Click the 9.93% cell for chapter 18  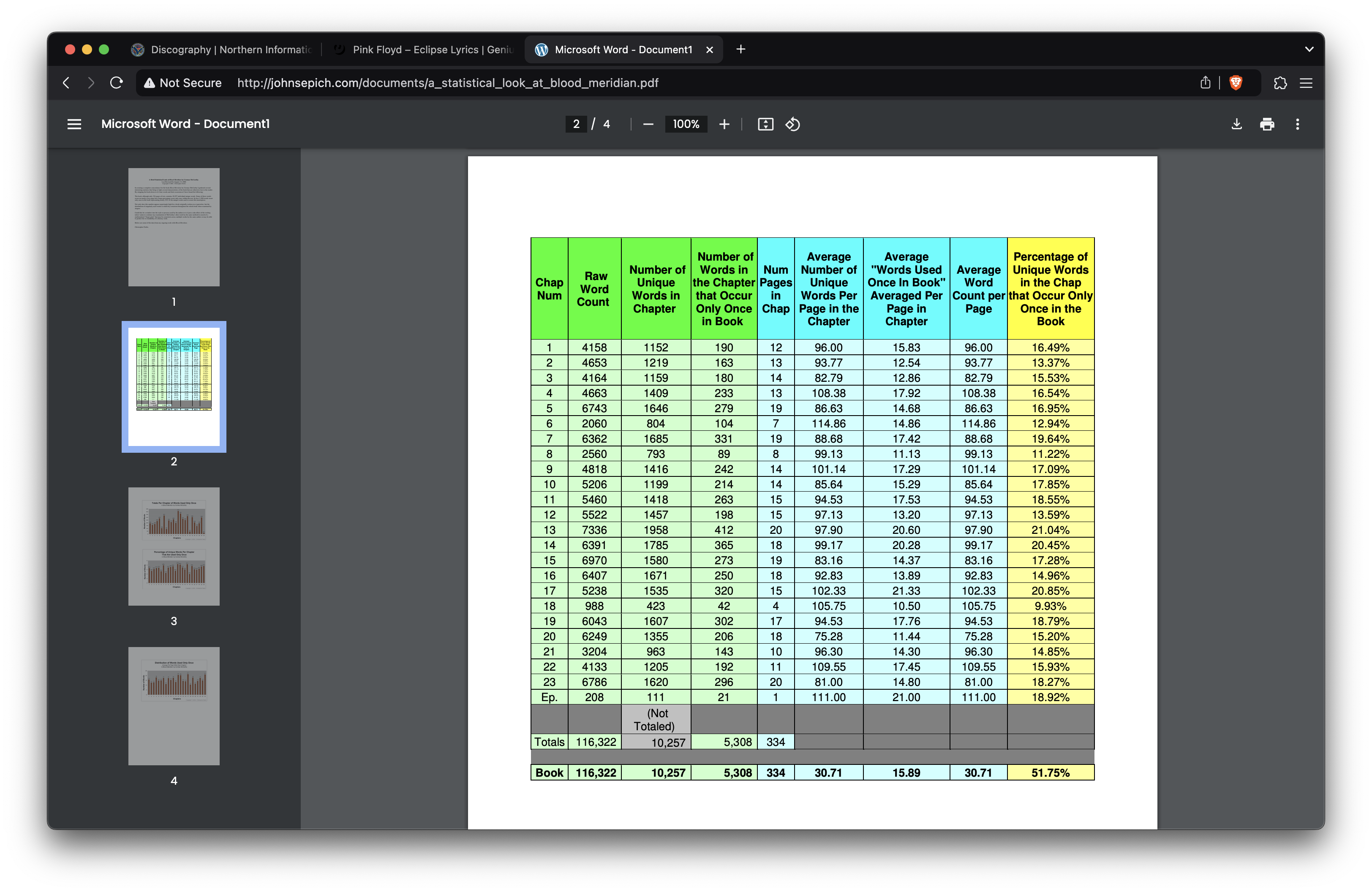pyautogui.click(x=1050, y=606)
